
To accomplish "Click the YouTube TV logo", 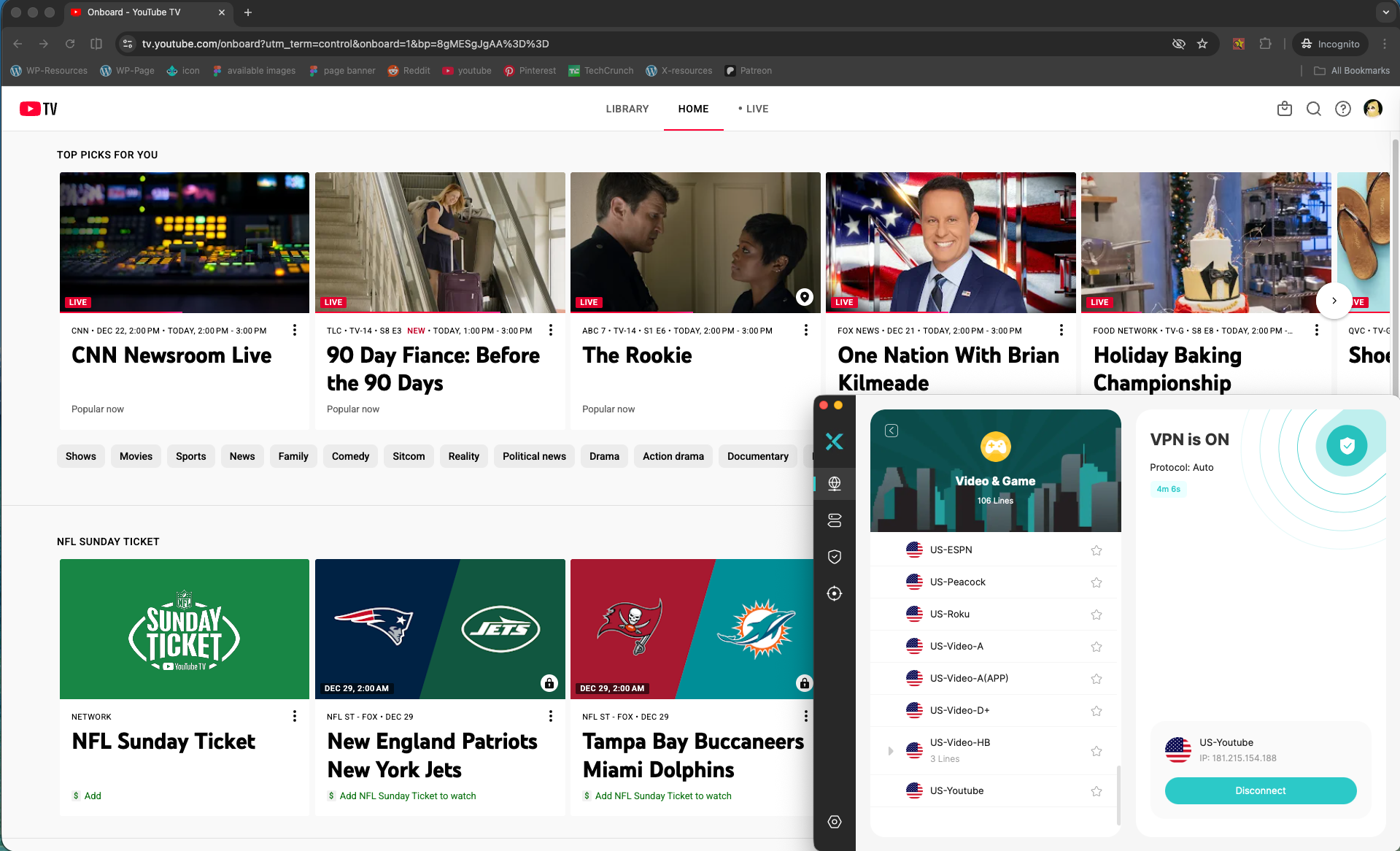I will pos(38,108).
